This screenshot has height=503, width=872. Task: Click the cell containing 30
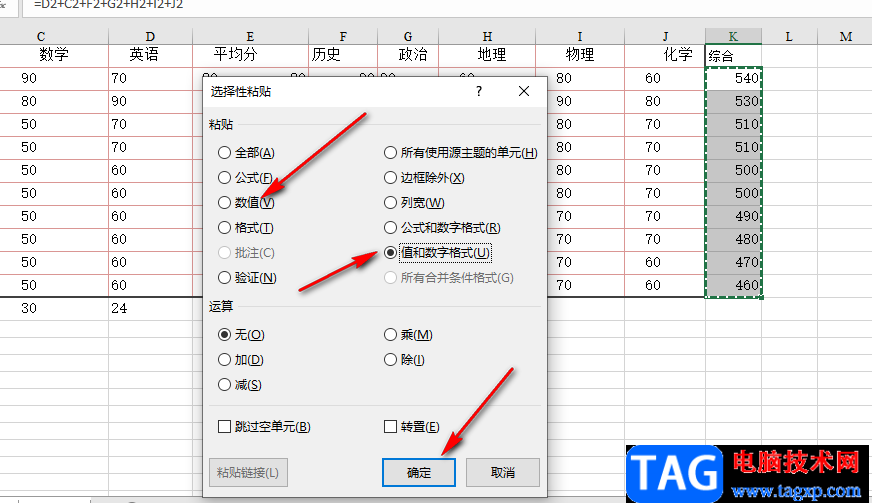click(x=54, y=308)
